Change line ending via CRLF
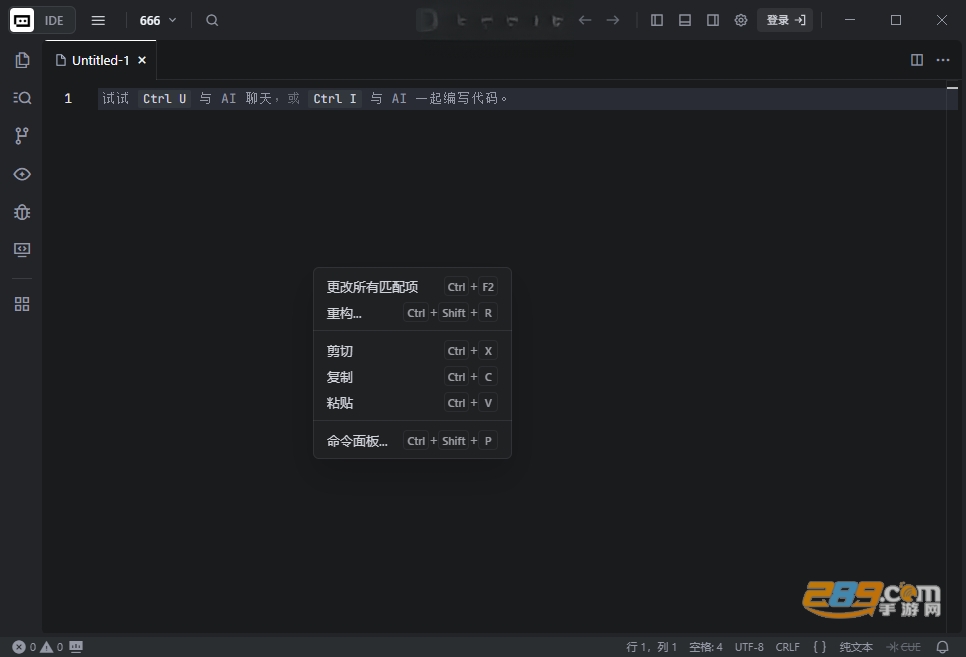The height and width of the screenshot is (657, 966). click(787, 647)
